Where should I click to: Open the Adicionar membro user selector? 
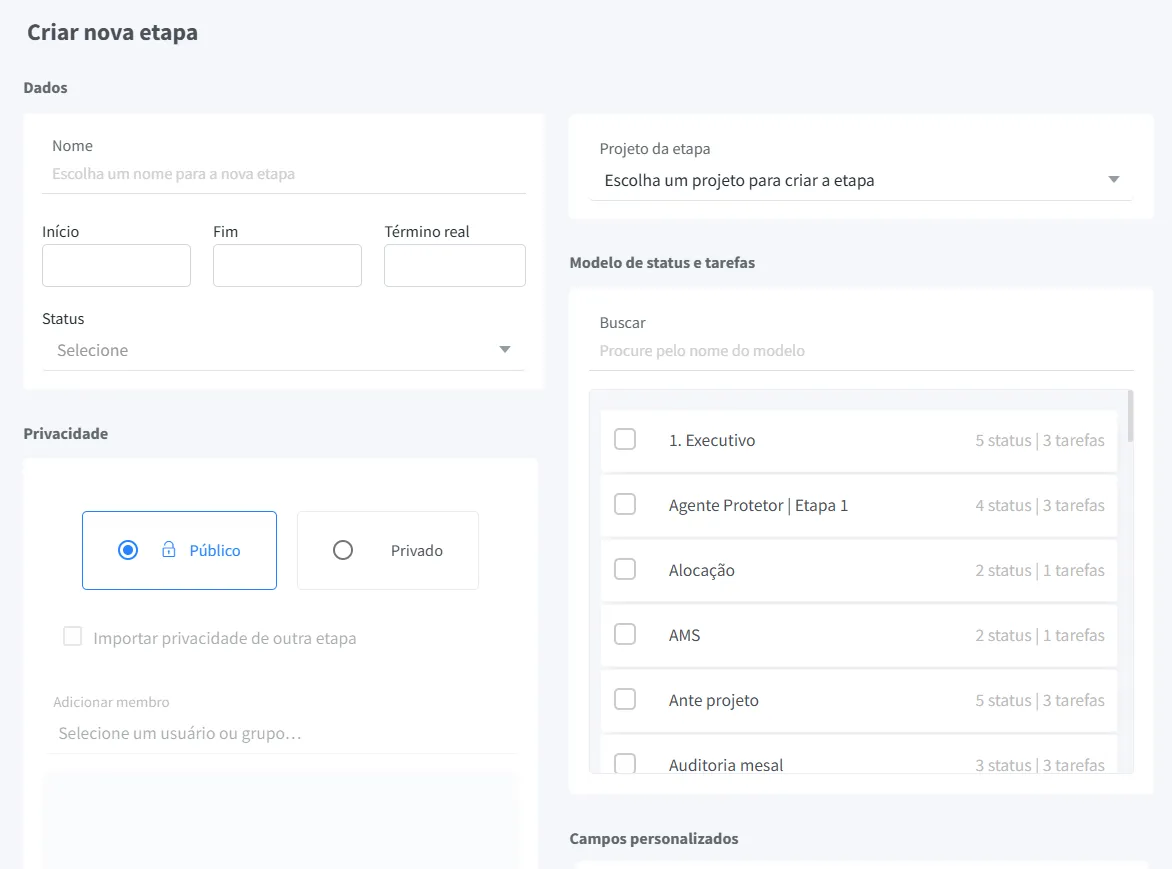(283, 733)
